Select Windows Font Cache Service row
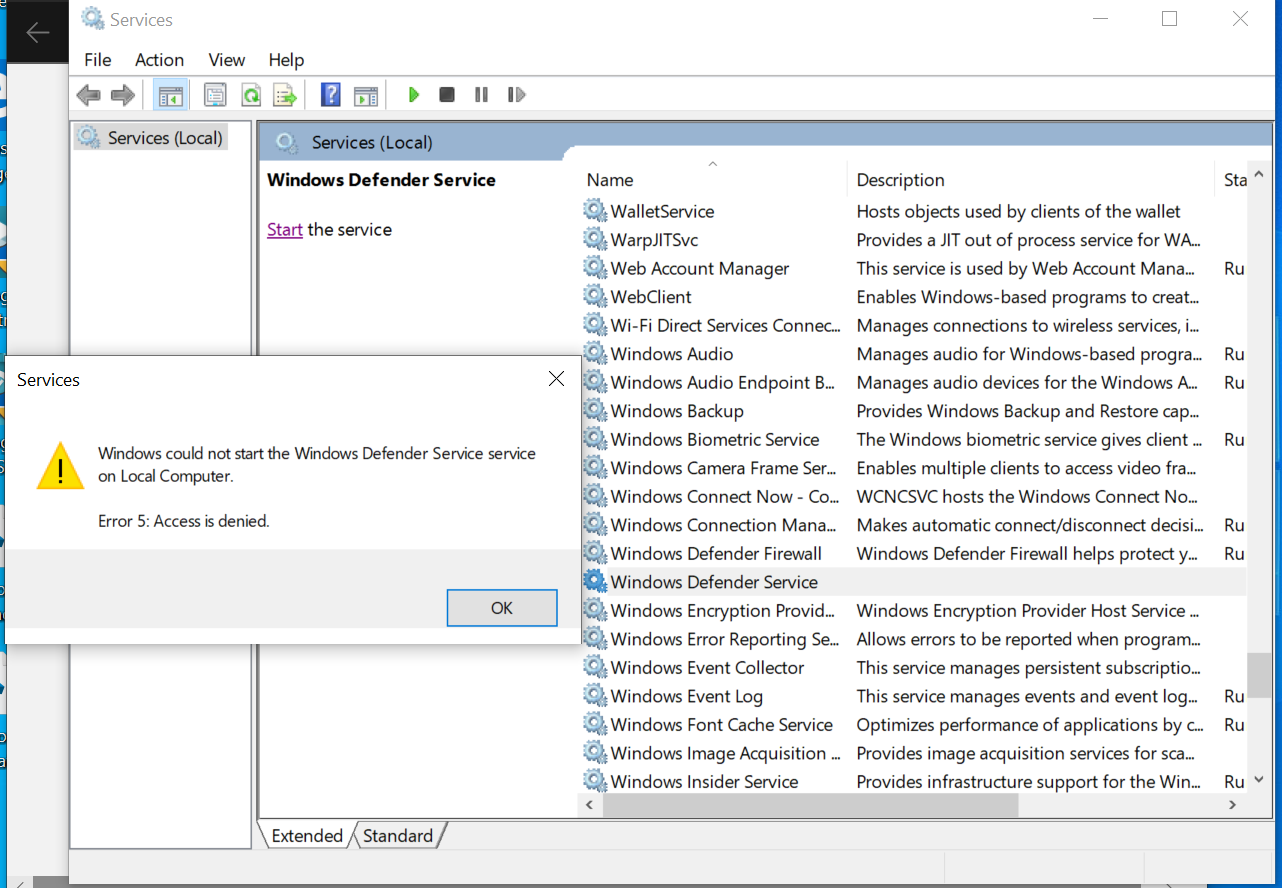This screenshot has height=888, width=1282. (913, 725)
